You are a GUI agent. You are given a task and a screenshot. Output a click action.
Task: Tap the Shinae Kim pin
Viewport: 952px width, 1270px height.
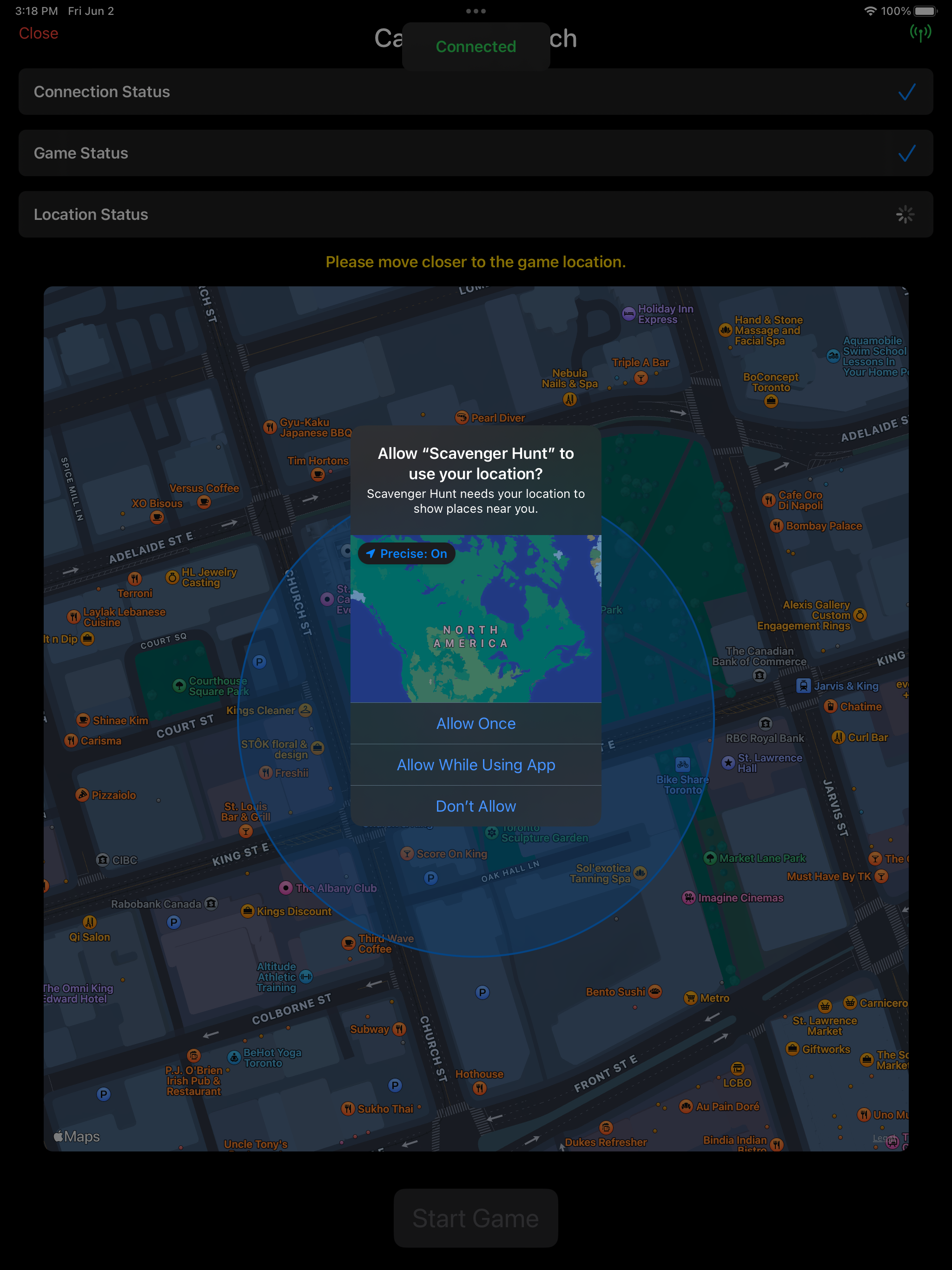point(83,720)
